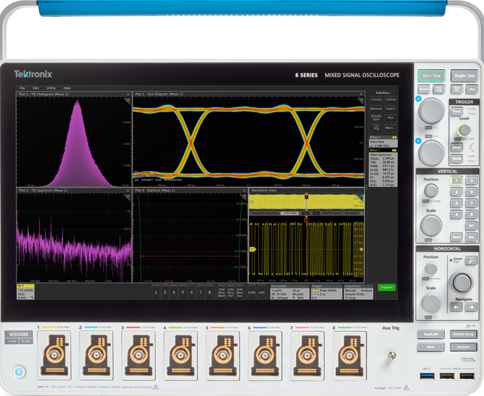Activate channel 5 on the settings bar
The image size is (484, 396).
(183, 292)
